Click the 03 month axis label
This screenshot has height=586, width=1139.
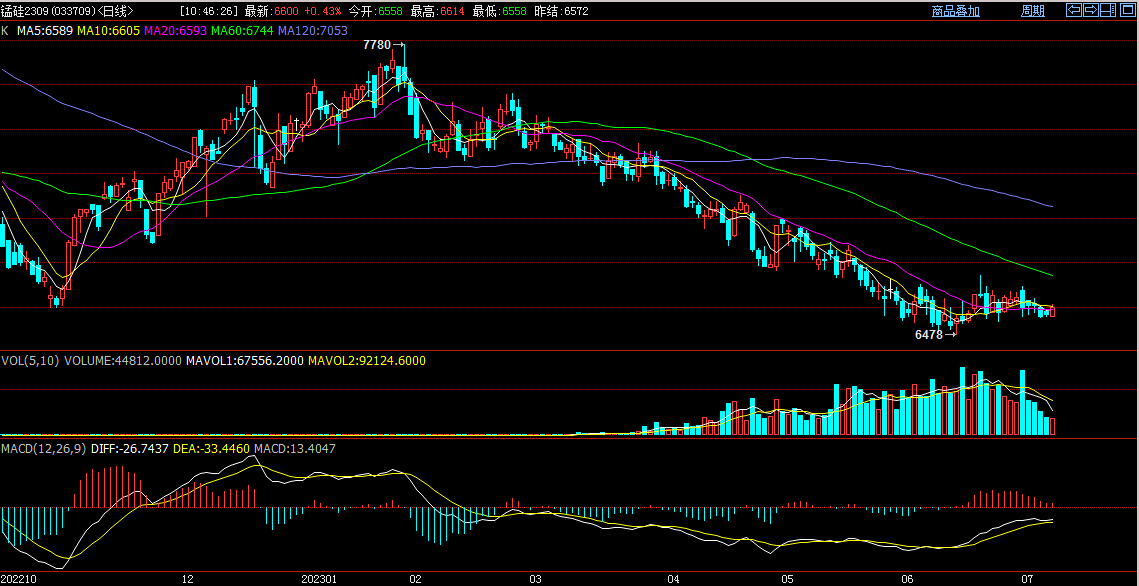536,579
